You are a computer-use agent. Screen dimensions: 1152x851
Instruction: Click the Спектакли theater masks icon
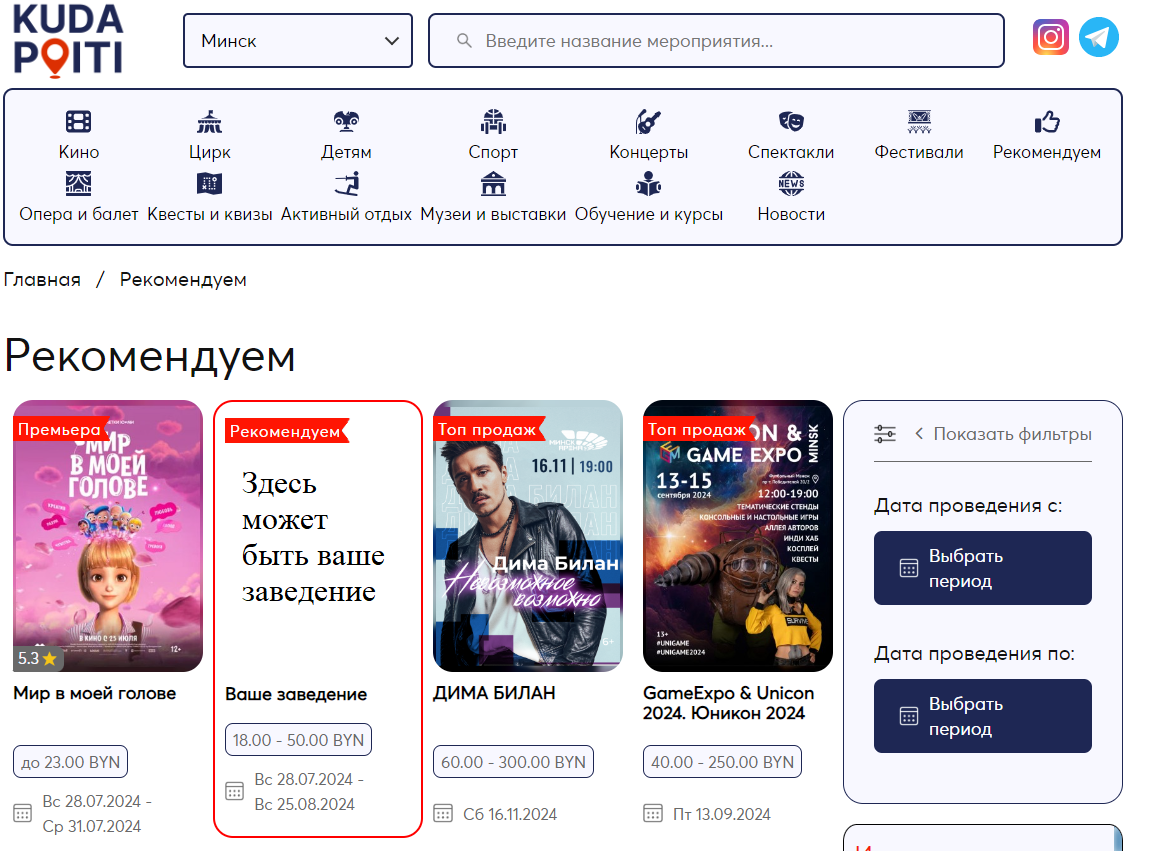coord(791,121)
